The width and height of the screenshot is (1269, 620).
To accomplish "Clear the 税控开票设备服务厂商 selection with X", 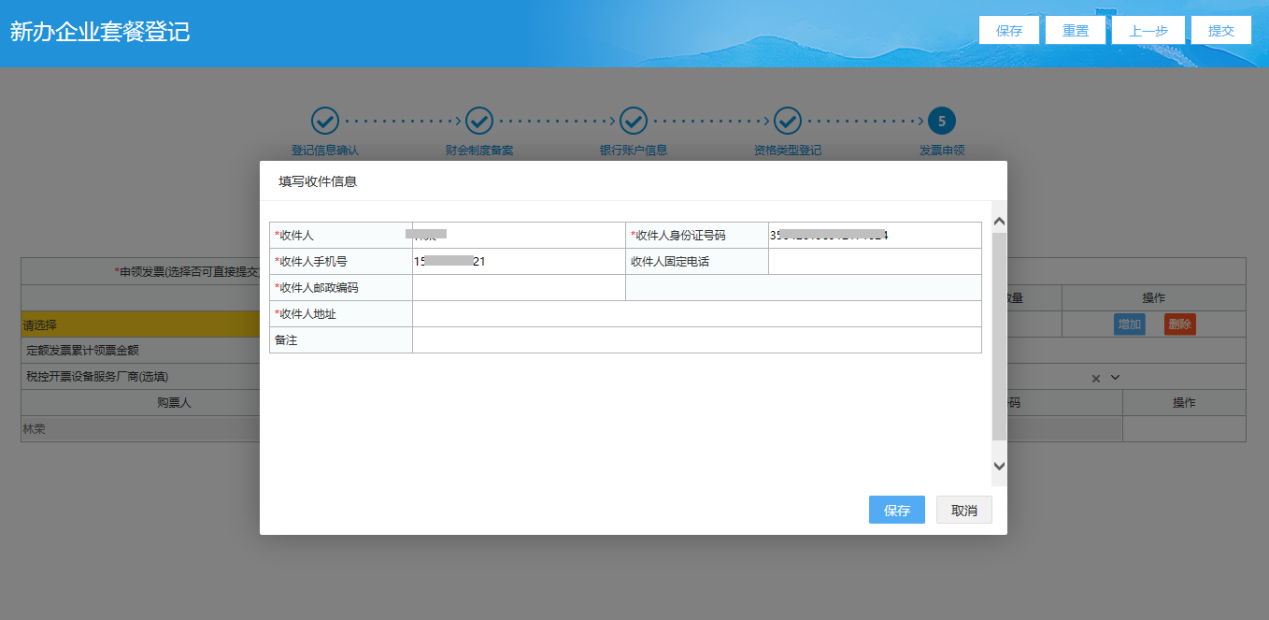I will coord(1095,378).
